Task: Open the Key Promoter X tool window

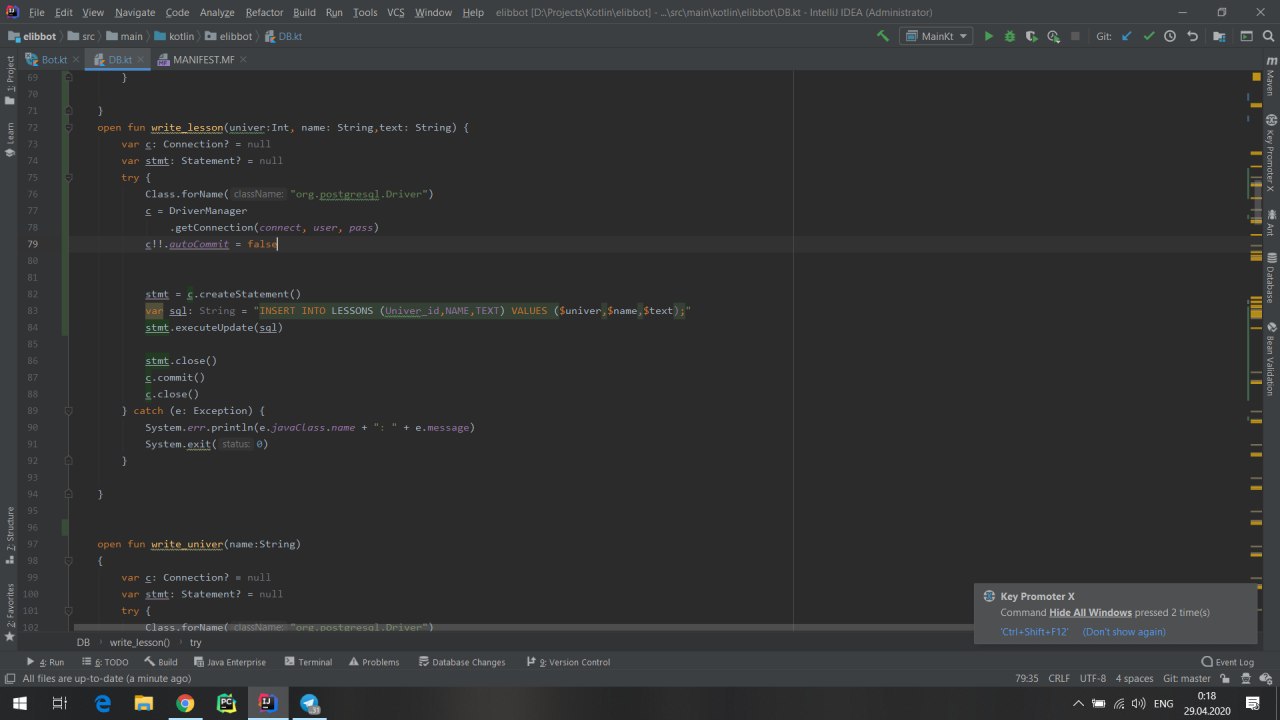Action: pyautogui.click(x=1270, y=152)
